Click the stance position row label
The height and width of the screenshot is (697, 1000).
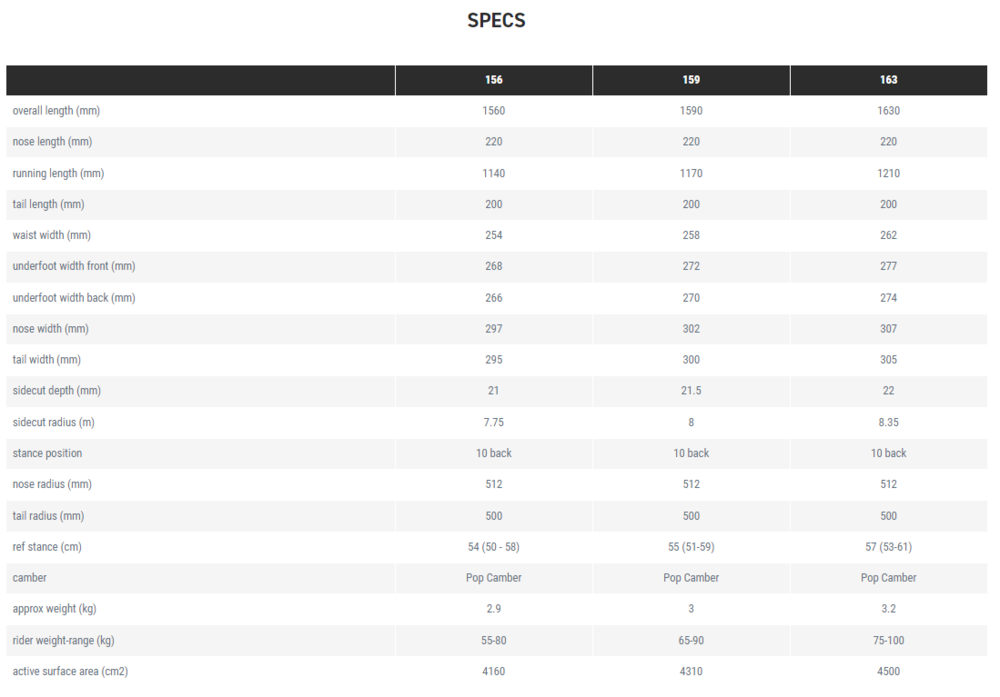(x=47, y=453)
